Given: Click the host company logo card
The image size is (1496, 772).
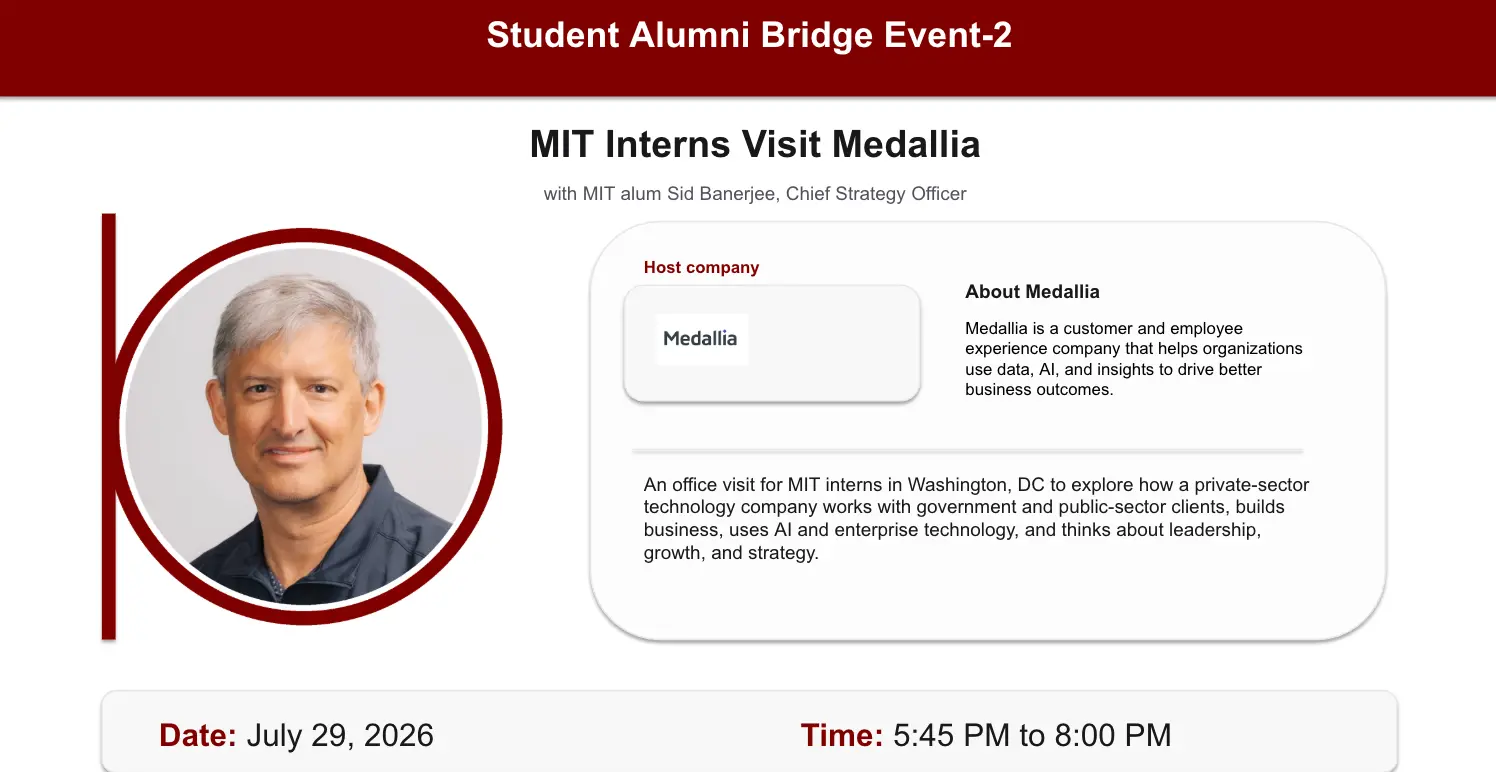Looking at the screenshot, I should coord(772,344).
